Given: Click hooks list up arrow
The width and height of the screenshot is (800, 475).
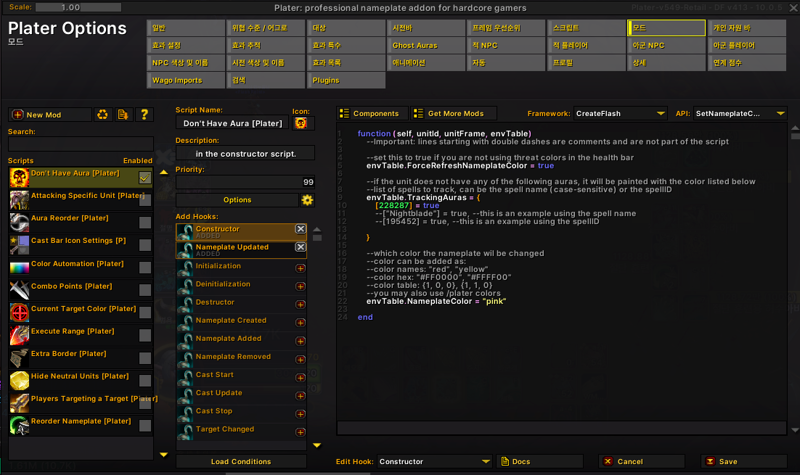Looking at the screenshot, I should (x=317, y=230).
